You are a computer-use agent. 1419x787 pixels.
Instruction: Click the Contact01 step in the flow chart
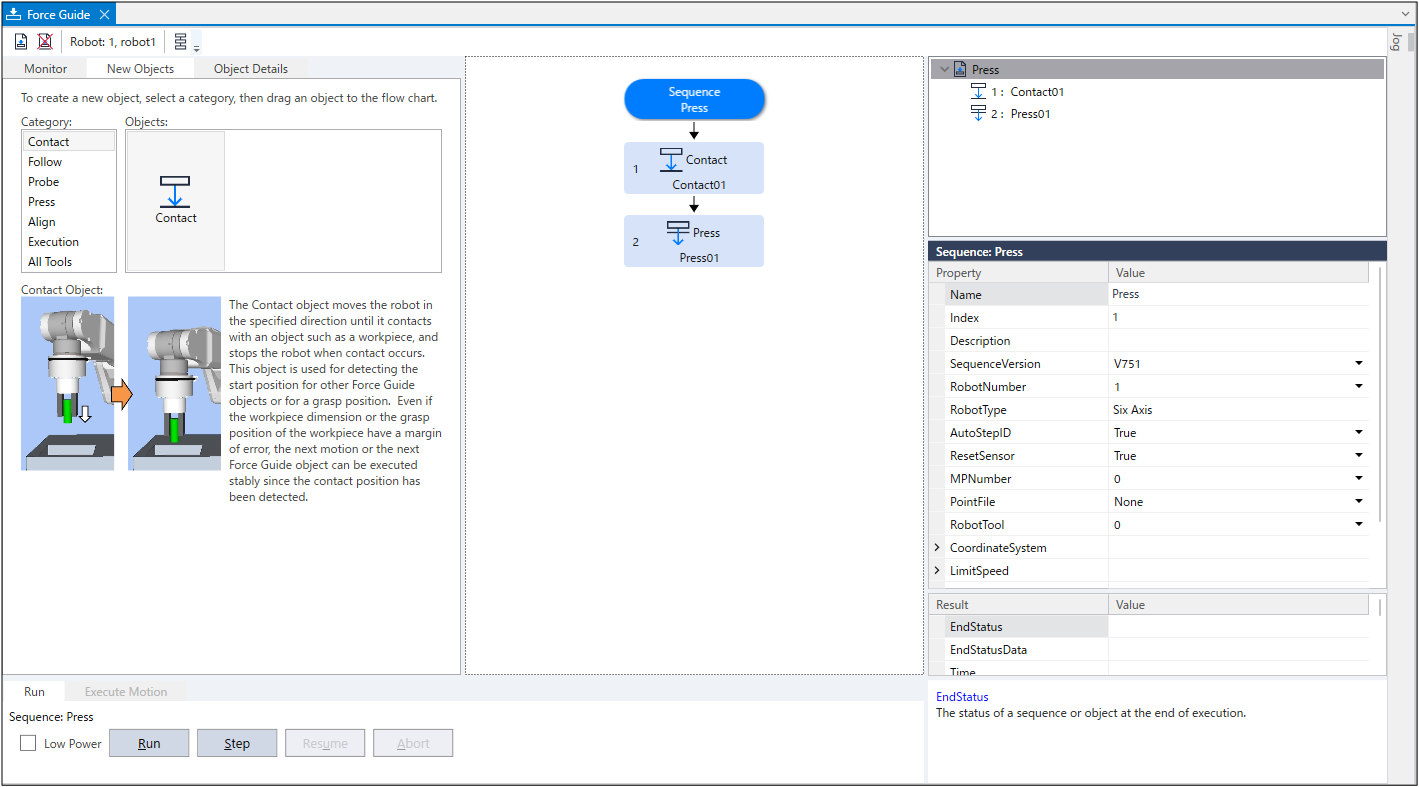pos(694,168)
